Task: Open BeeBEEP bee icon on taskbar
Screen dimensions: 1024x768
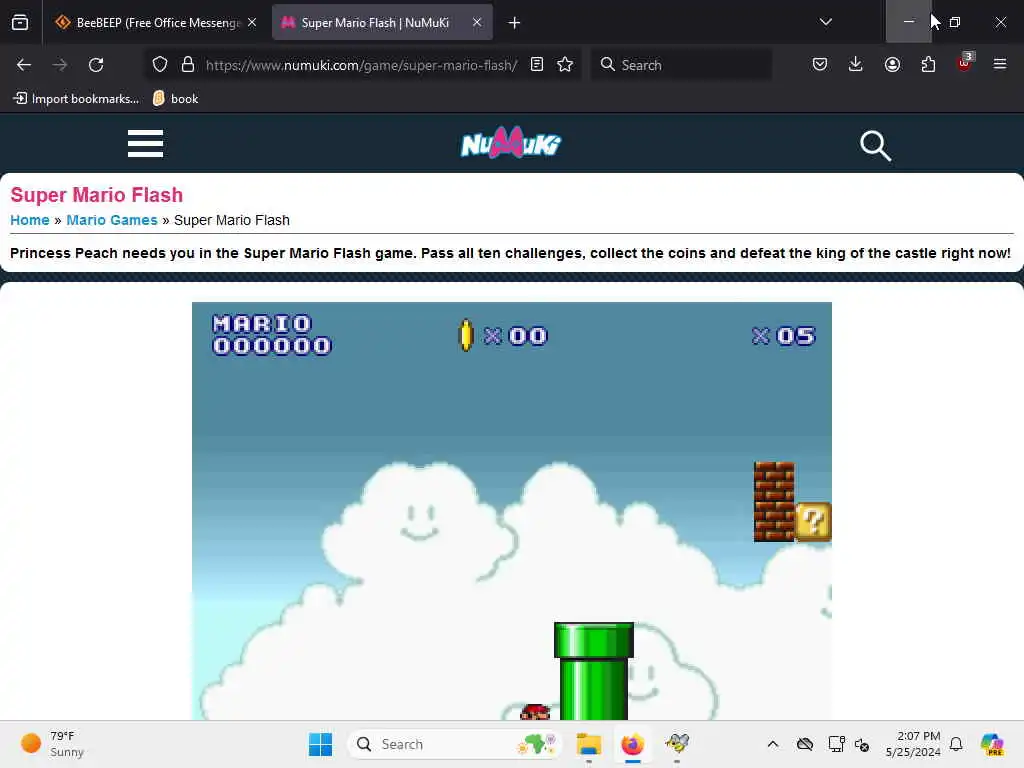Action: [677, 744]
